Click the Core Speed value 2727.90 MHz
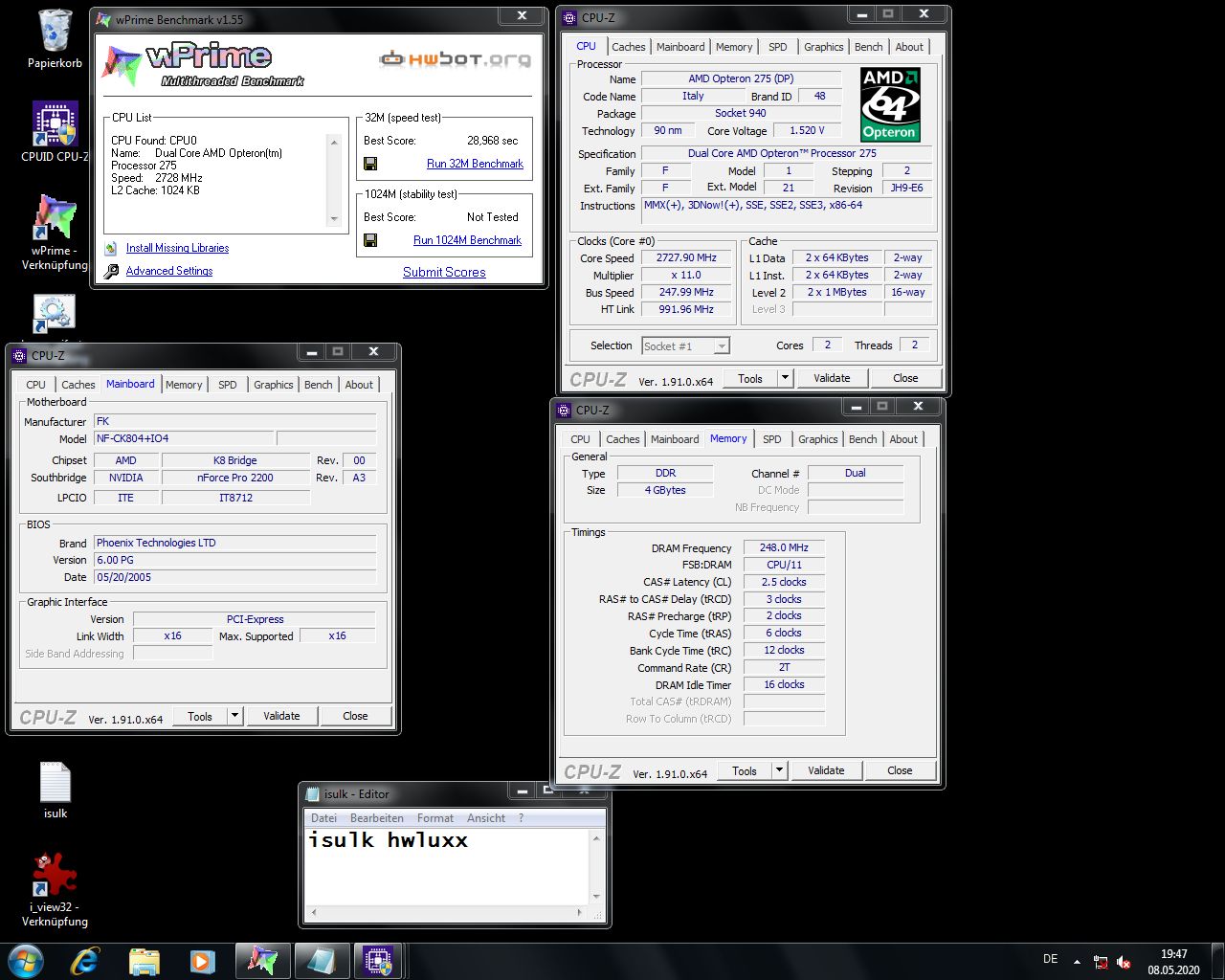The width and height of the screenshot is (1225, 980). pyautogui.click(x=686, y=258)
